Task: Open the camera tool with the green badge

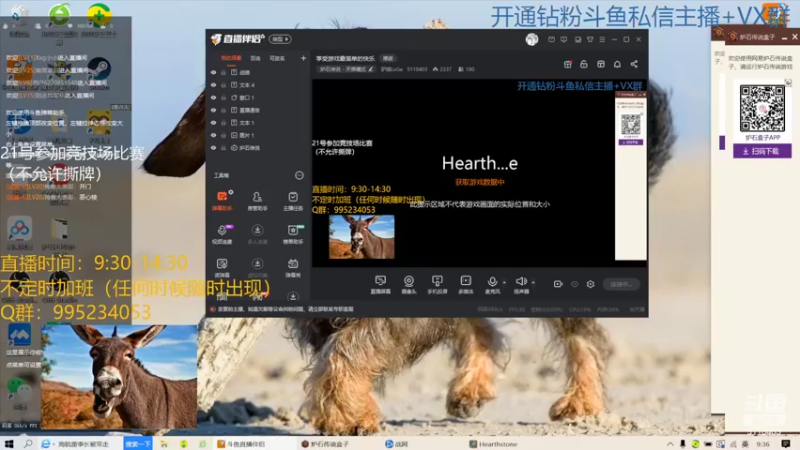Action: coord(293,234)
